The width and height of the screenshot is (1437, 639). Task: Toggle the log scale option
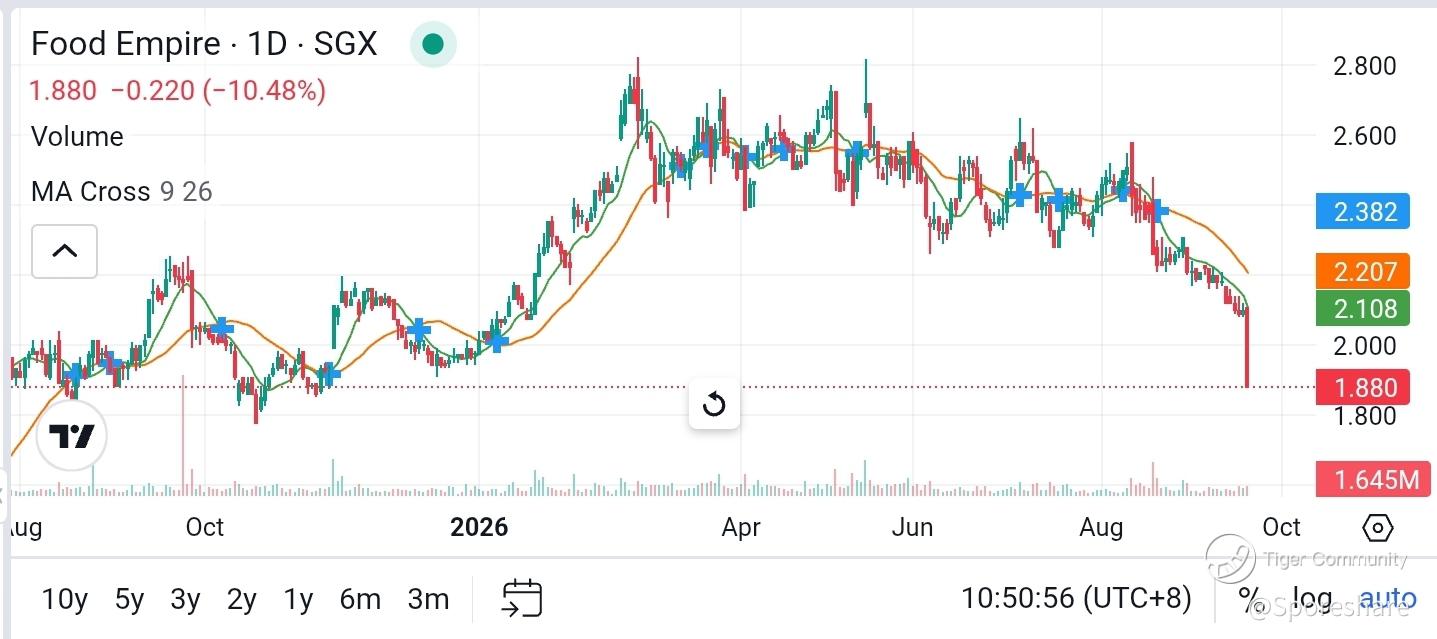click(1312, 598)
